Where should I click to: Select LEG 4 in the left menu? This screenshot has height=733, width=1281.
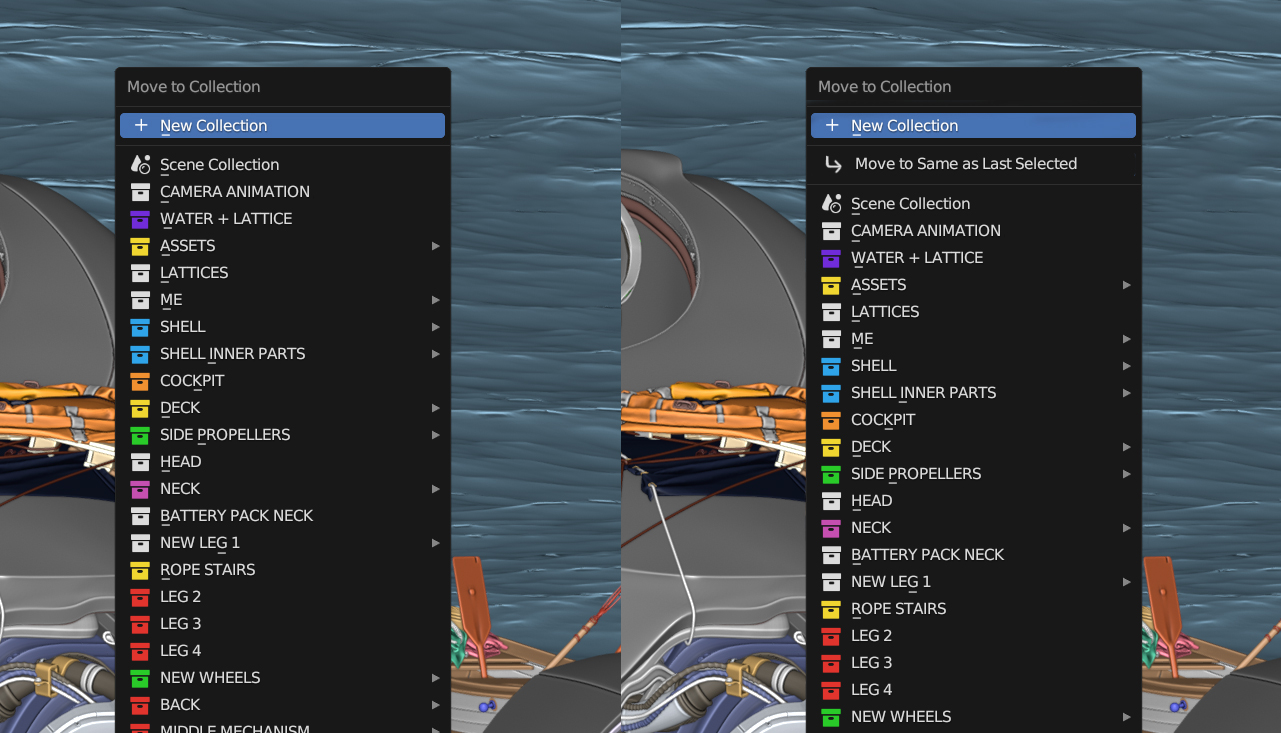pyautogui.click(x=282, y=651)
